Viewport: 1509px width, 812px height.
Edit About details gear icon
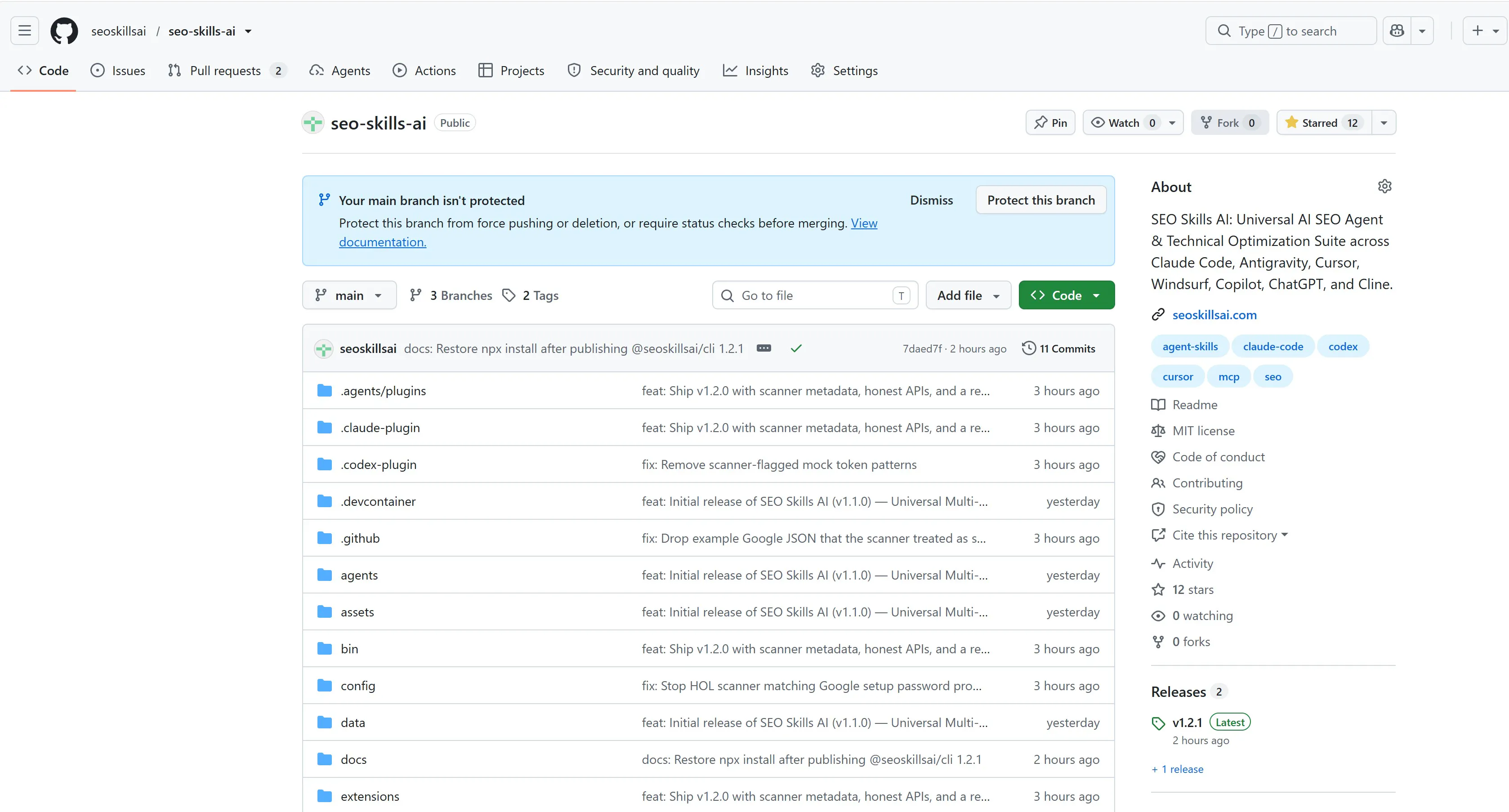(x=1384, y=186)
